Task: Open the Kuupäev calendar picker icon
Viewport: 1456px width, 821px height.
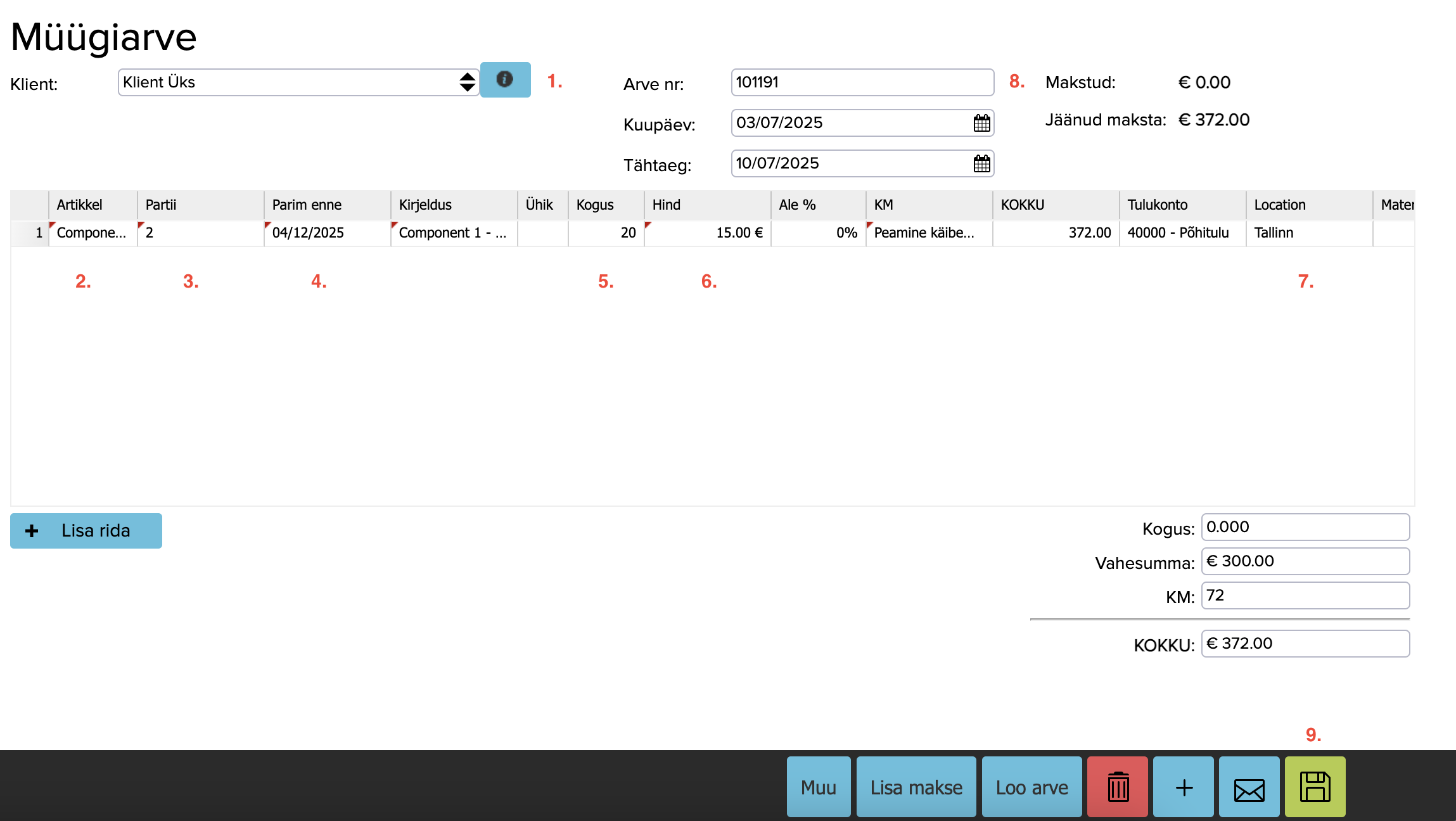Action: tap(981, 123)
